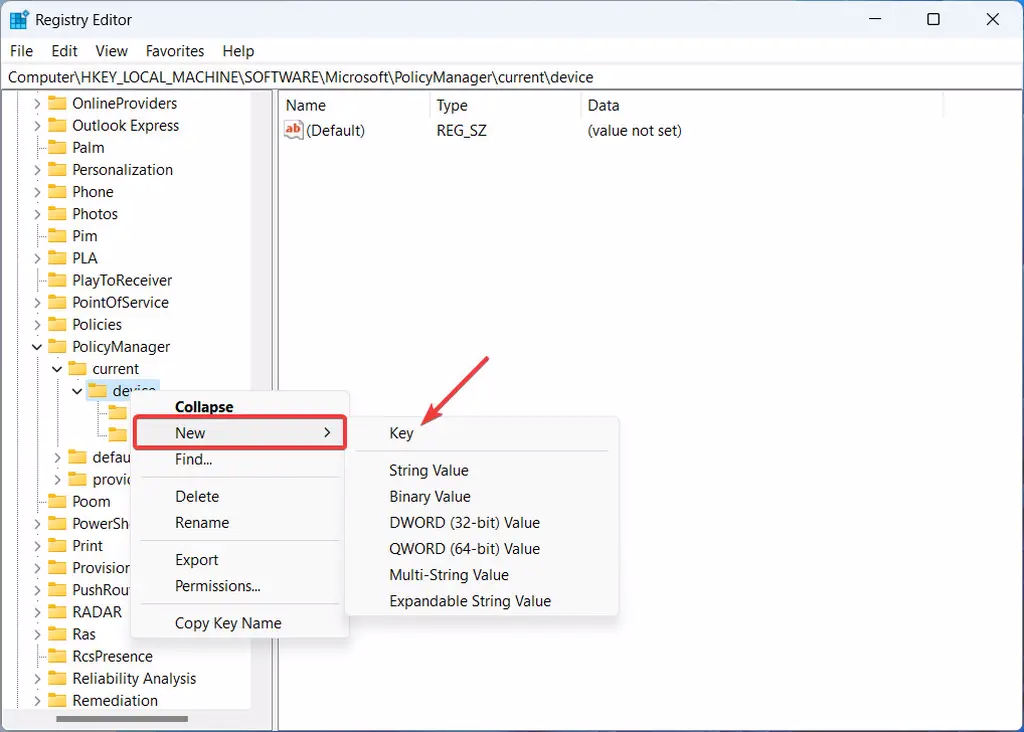The height and width of the screenshot is (732, 1024).
Task: Click the (Default) string value icon
Action: coord(293,130)
